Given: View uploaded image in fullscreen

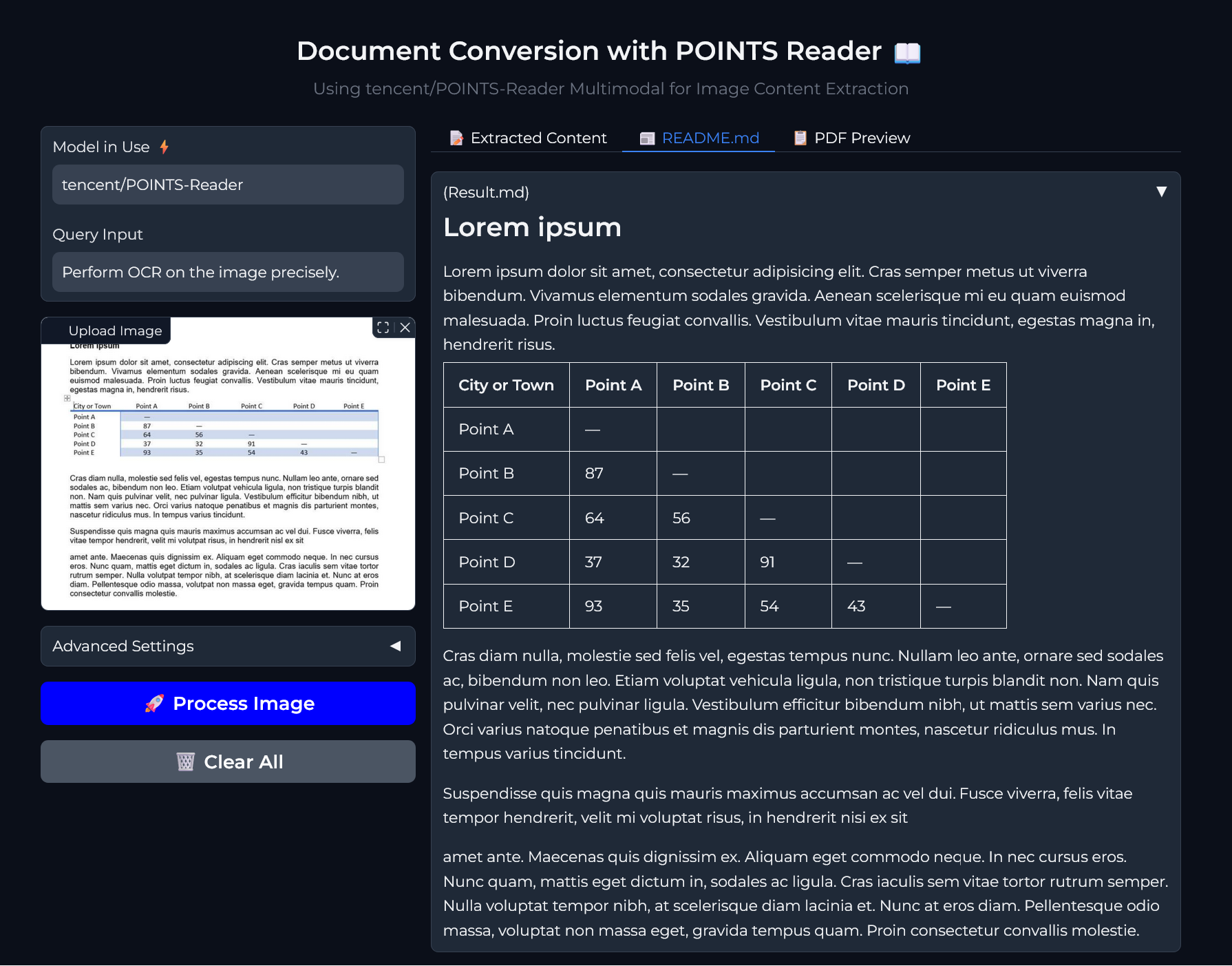Looking at the screenshot, I should (x=383, y=328).
